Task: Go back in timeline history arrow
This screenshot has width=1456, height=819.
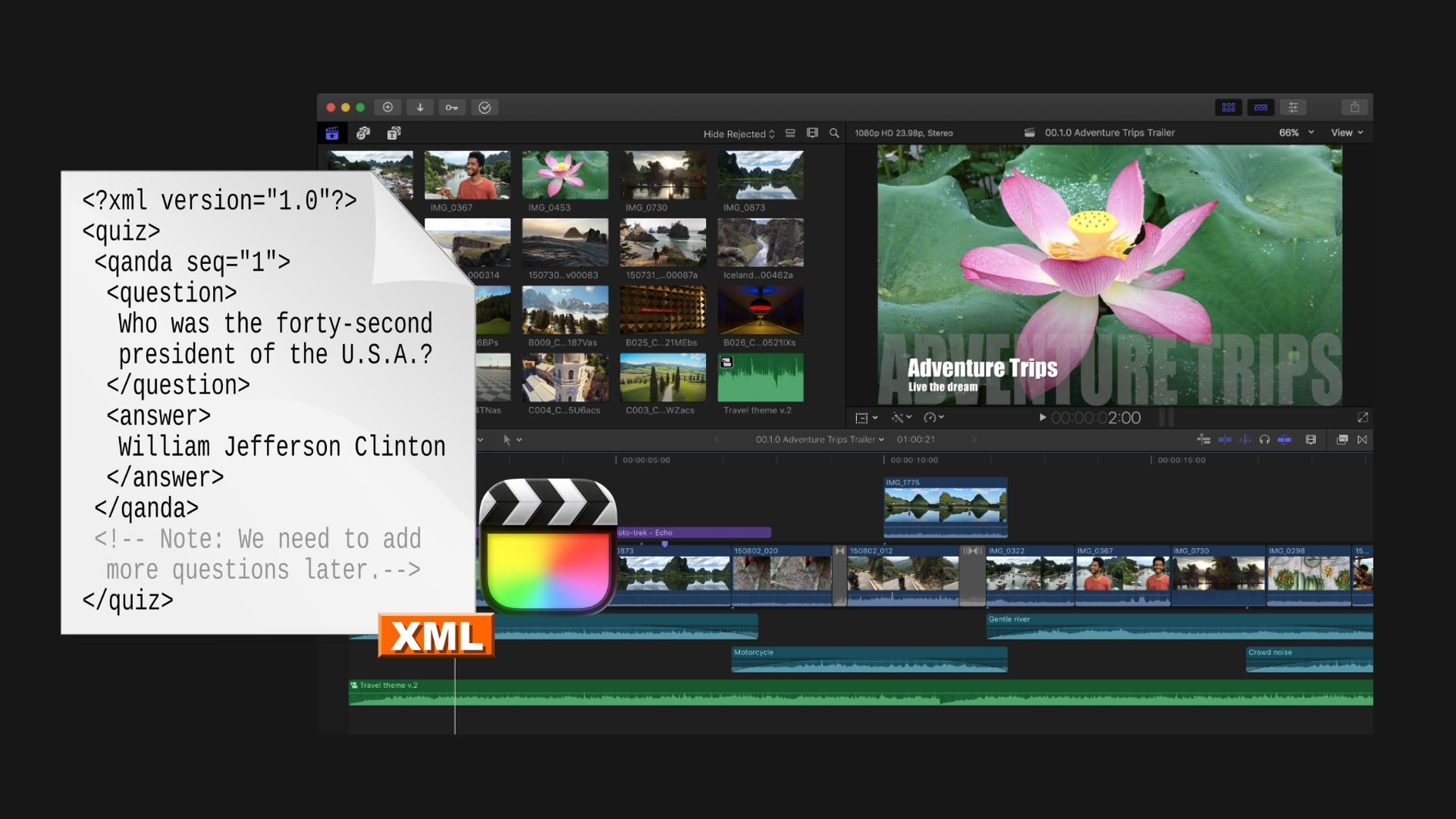Action: pyautogui.click(x=716, y=440)
